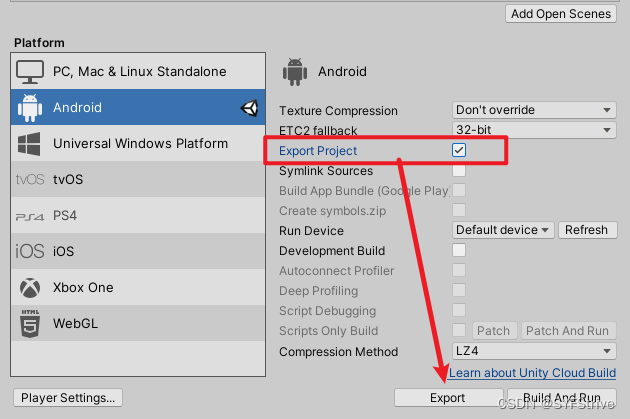Image resolution: width=630 pixels, height=419 pixels.
Task: Open Player Settings...
Action: click(x=68, y=398)
